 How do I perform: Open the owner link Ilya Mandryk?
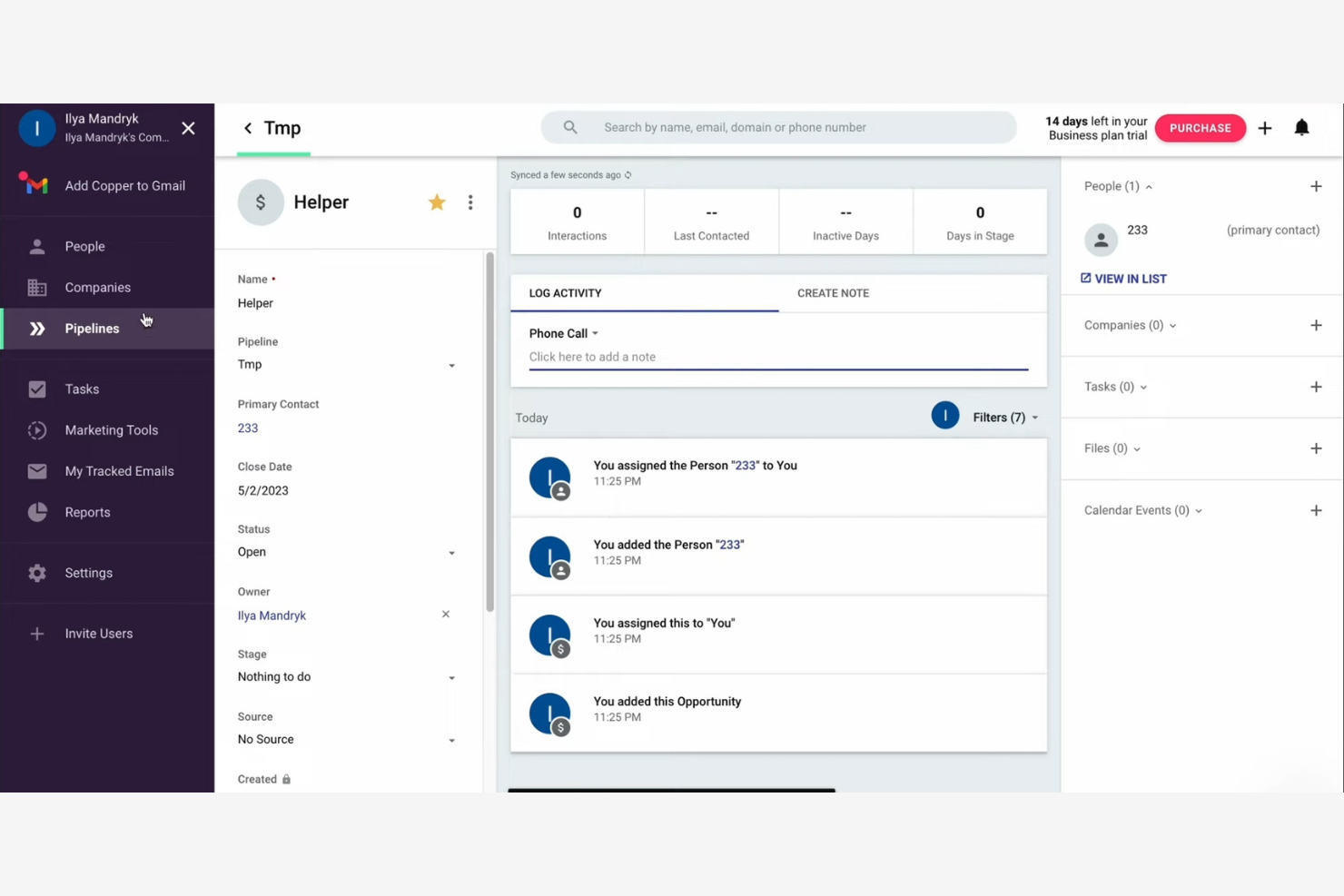pos(272,615)
